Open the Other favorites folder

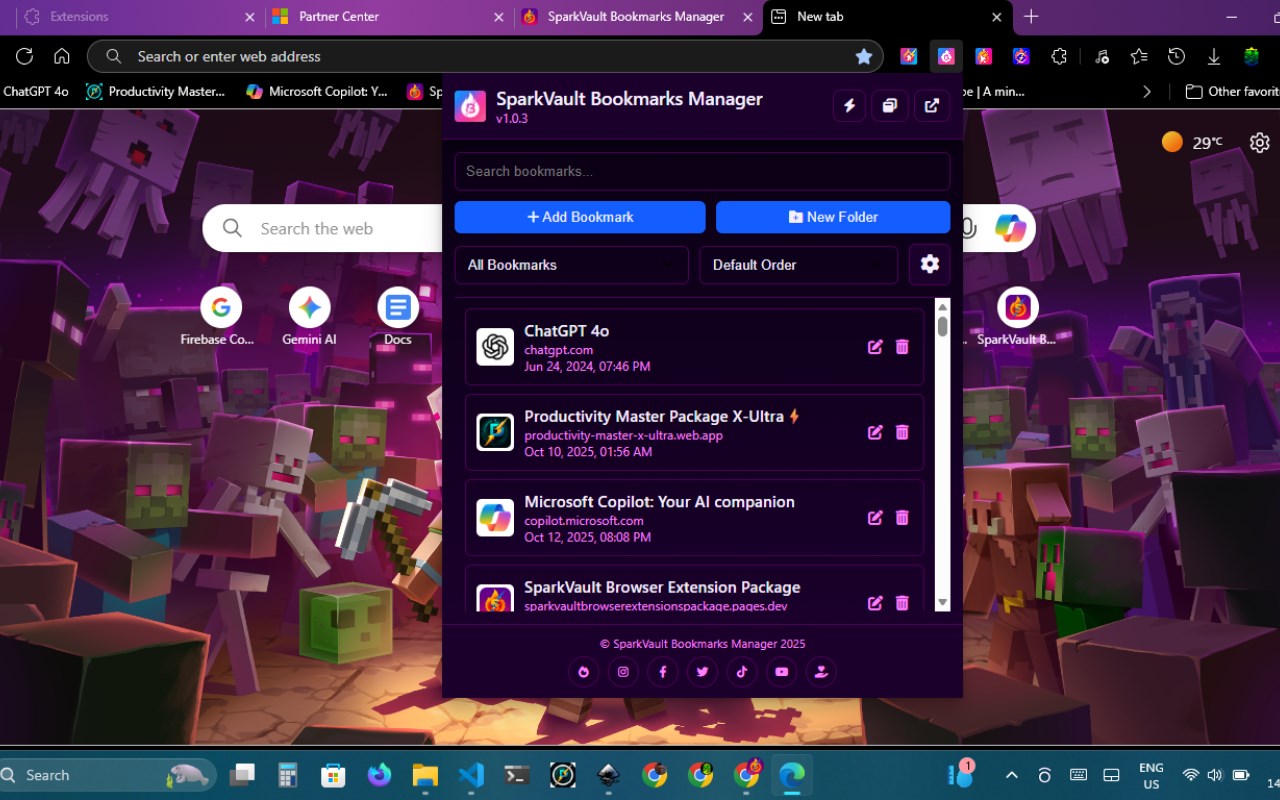pyautogui.click(x=1232, y=91)
